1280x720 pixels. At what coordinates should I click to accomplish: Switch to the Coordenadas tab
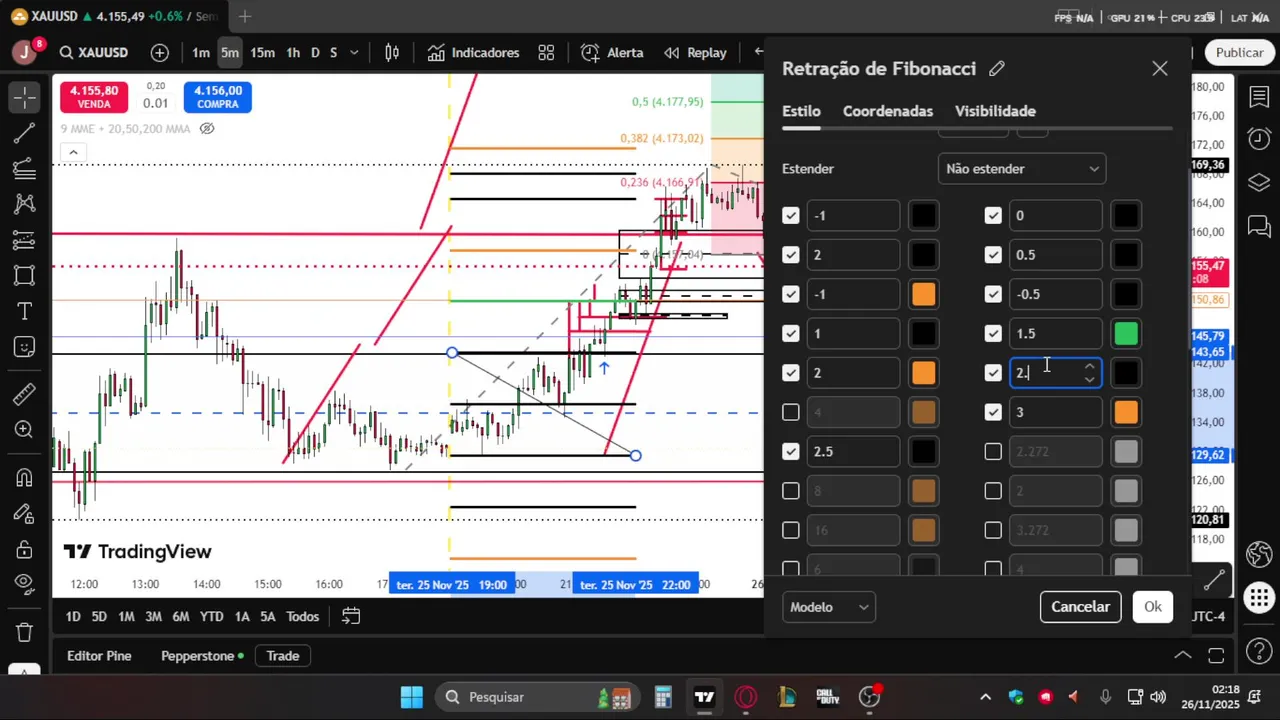coord(888,111)
